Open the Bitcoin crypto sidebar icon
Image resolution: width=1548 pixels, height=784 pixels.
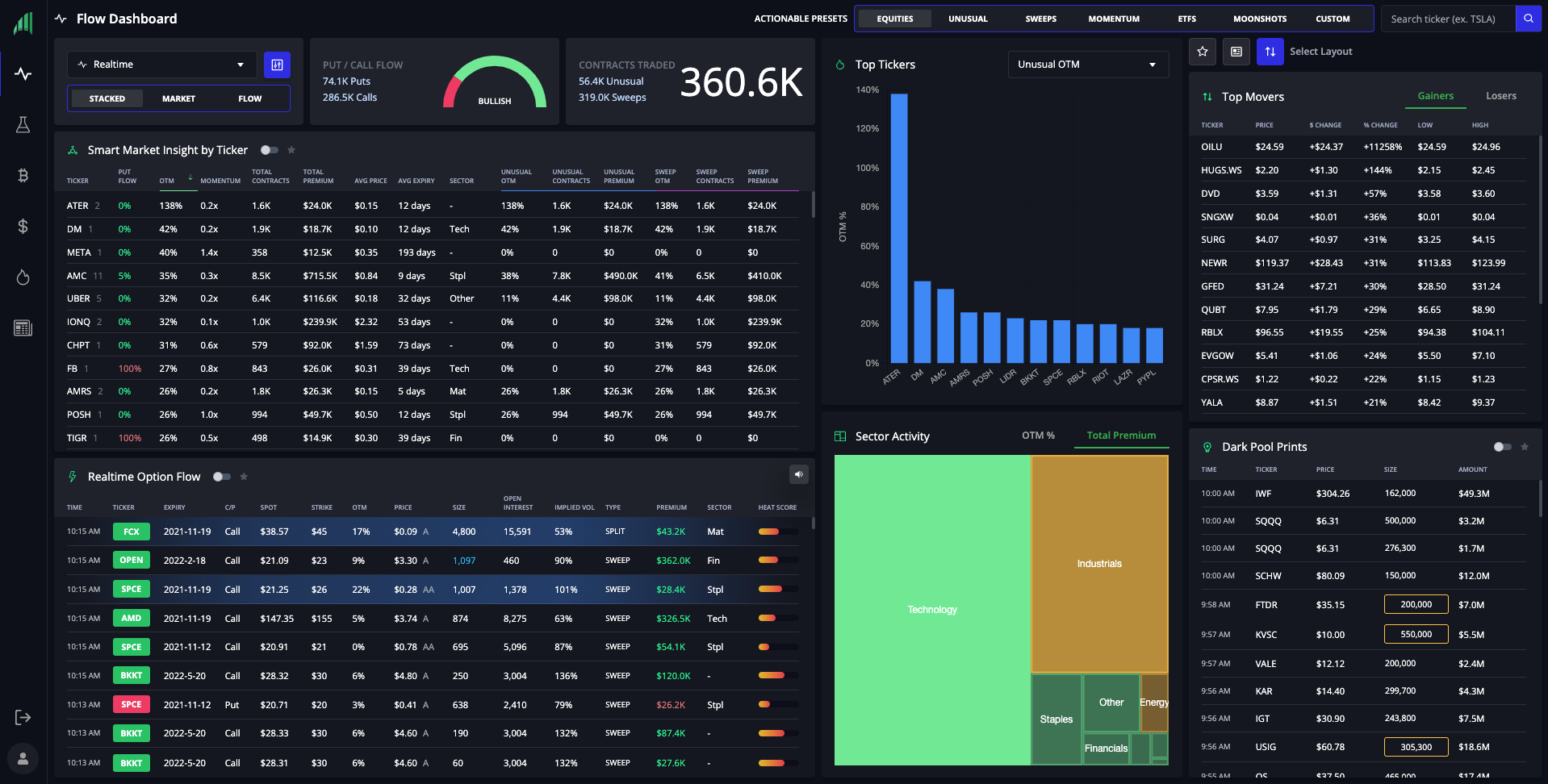[x=23, y=175]
